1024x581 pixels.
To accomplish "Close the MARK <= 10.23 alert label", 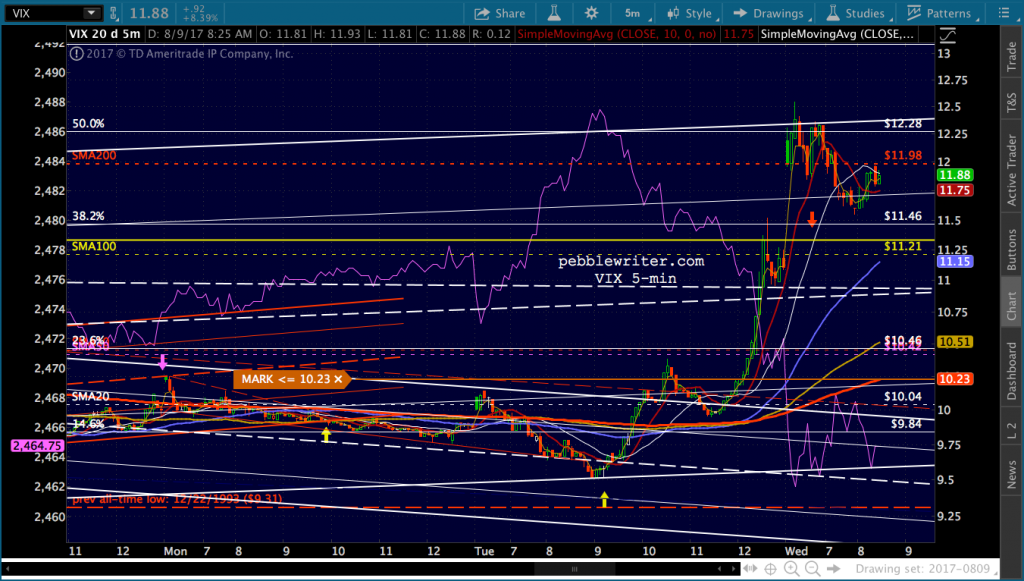I will tap(338, 379).
